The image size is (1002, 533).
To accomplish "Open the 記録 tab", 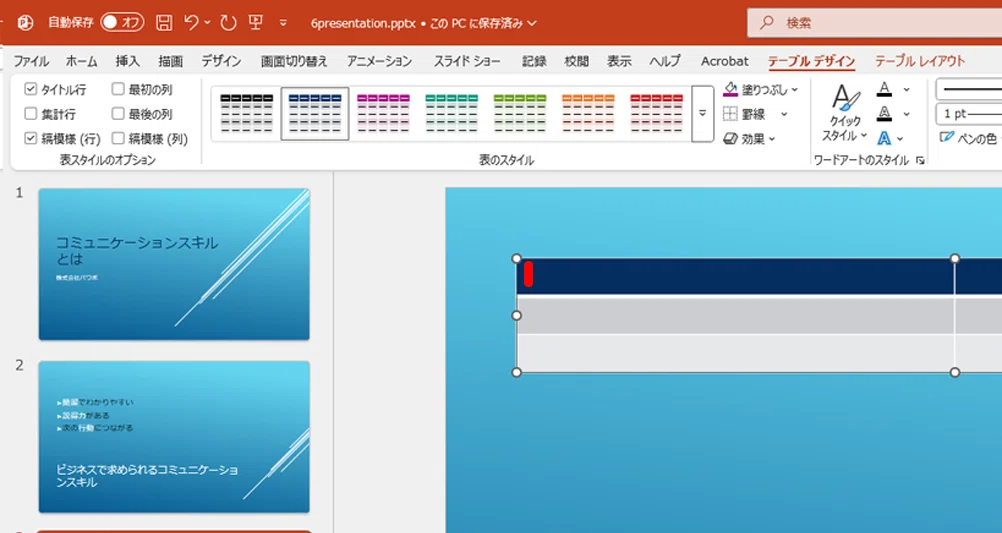I will [534, 61].
